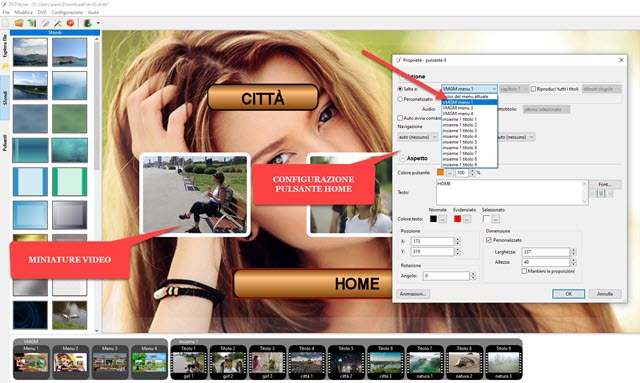Viewport: 640px width, 383px height.
Task: Click the park bench video miniature on the canvas
Action: click(195, 194)
